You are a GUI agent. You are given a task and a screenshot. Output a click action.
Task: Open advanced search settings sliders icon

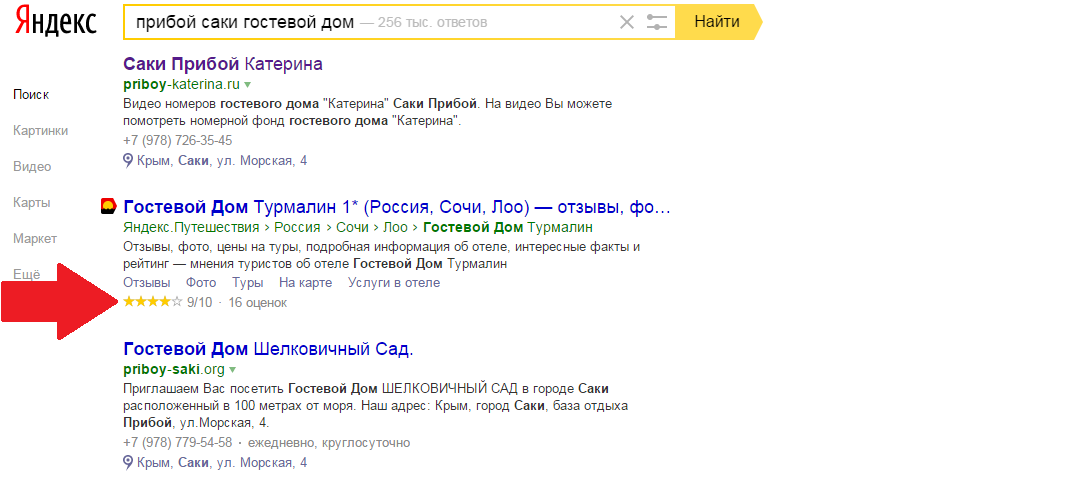coord(656,22)
